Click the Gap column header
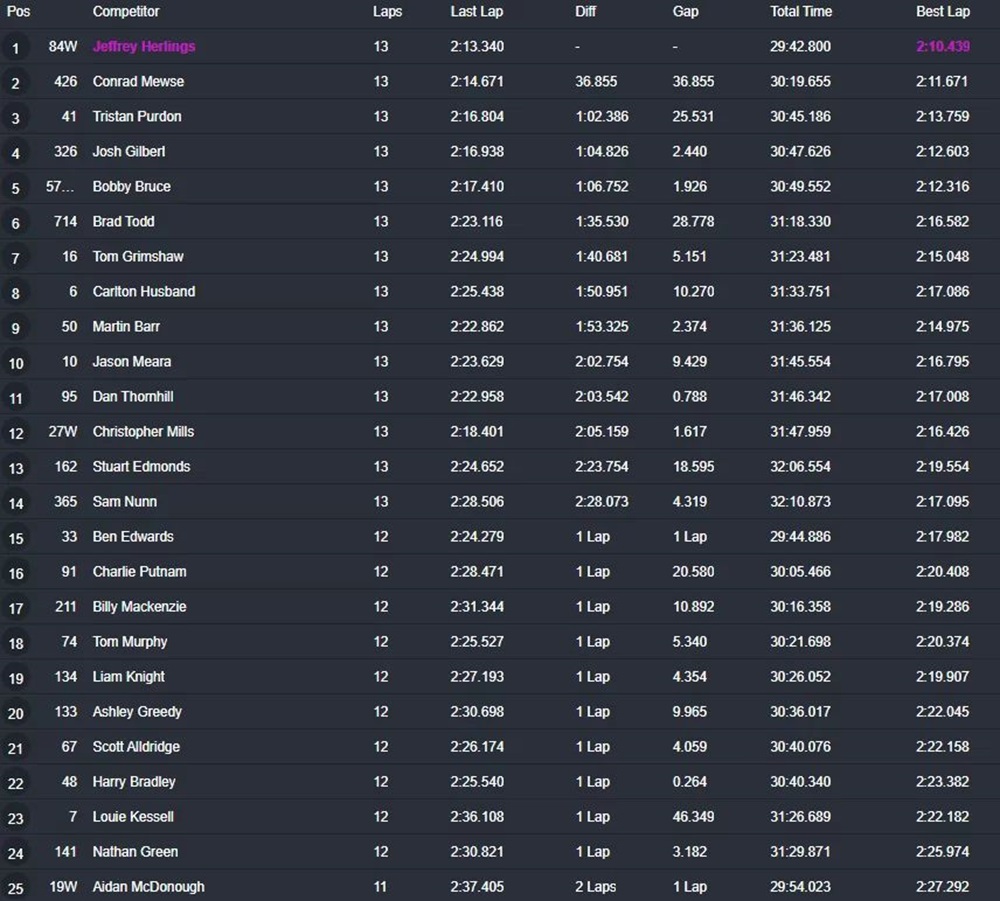 685,12
